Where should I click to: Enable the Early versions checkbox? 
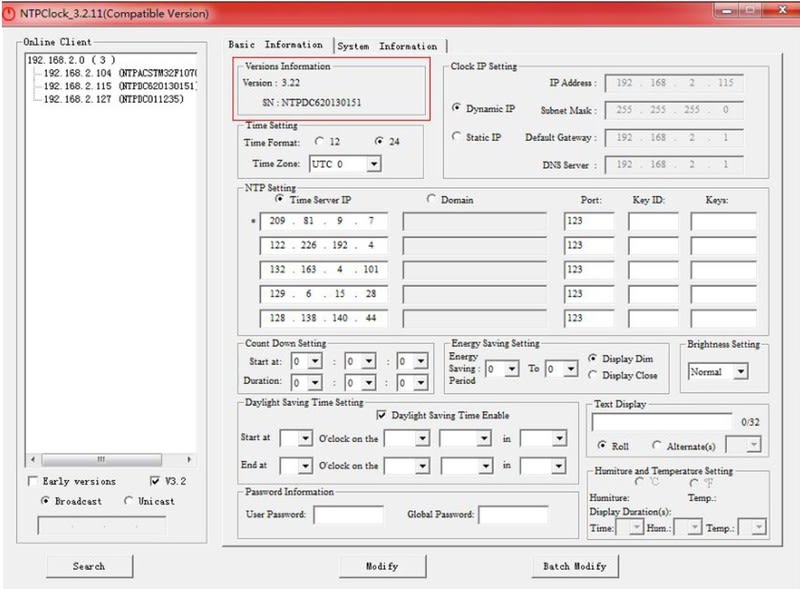pos(33,481)
